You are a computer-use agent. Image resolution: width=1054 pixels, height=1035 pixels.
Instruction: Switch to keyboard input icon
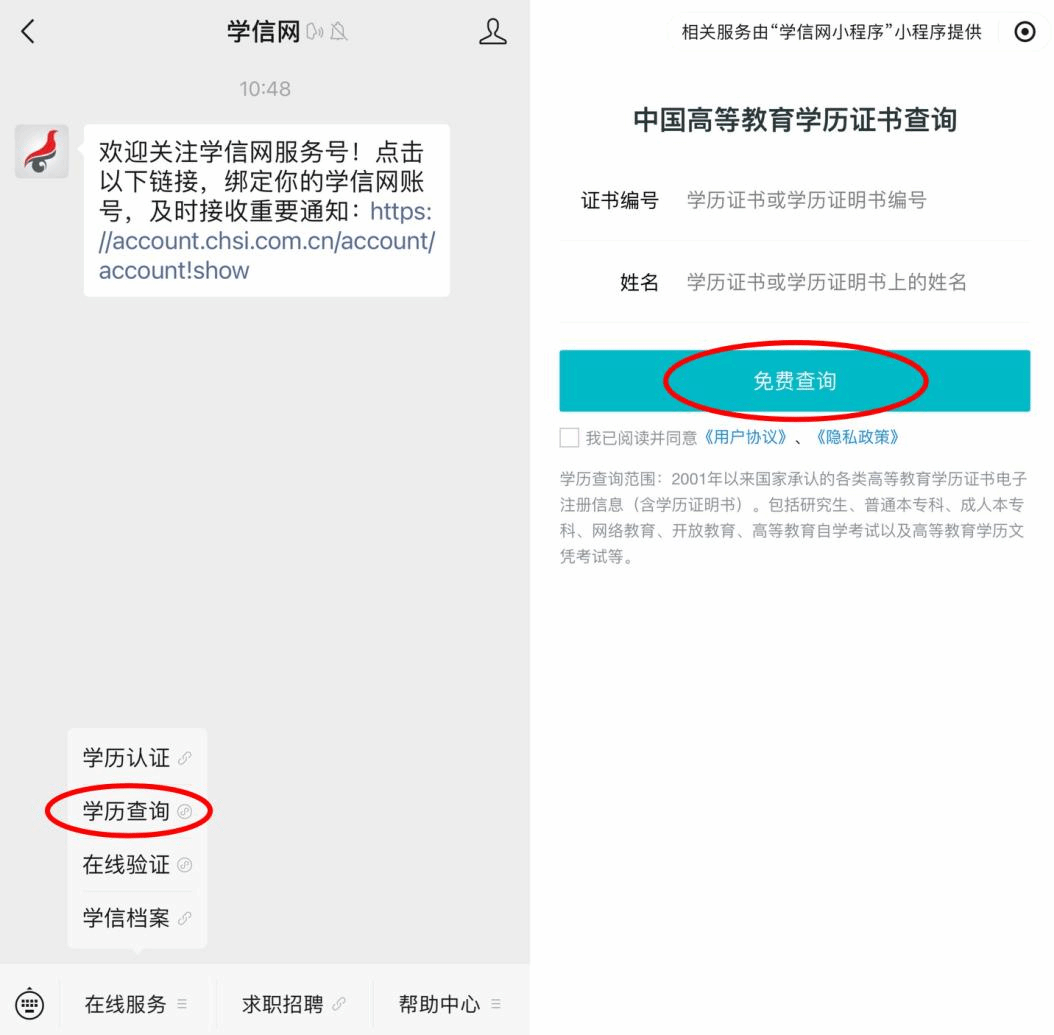[30, 1004]
